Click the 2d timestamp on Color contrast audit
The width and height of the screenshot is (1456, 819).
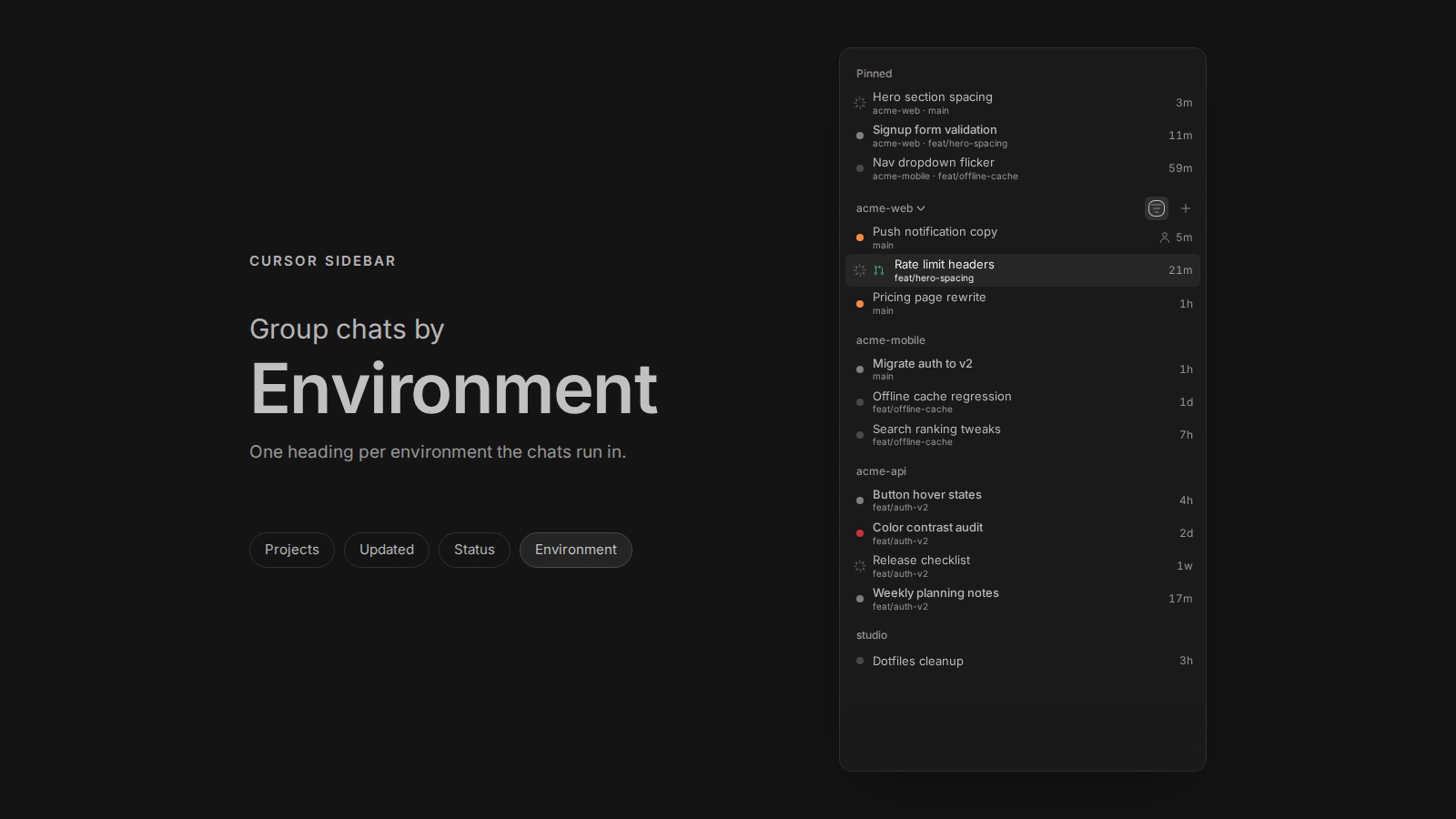pos(1186,533)
